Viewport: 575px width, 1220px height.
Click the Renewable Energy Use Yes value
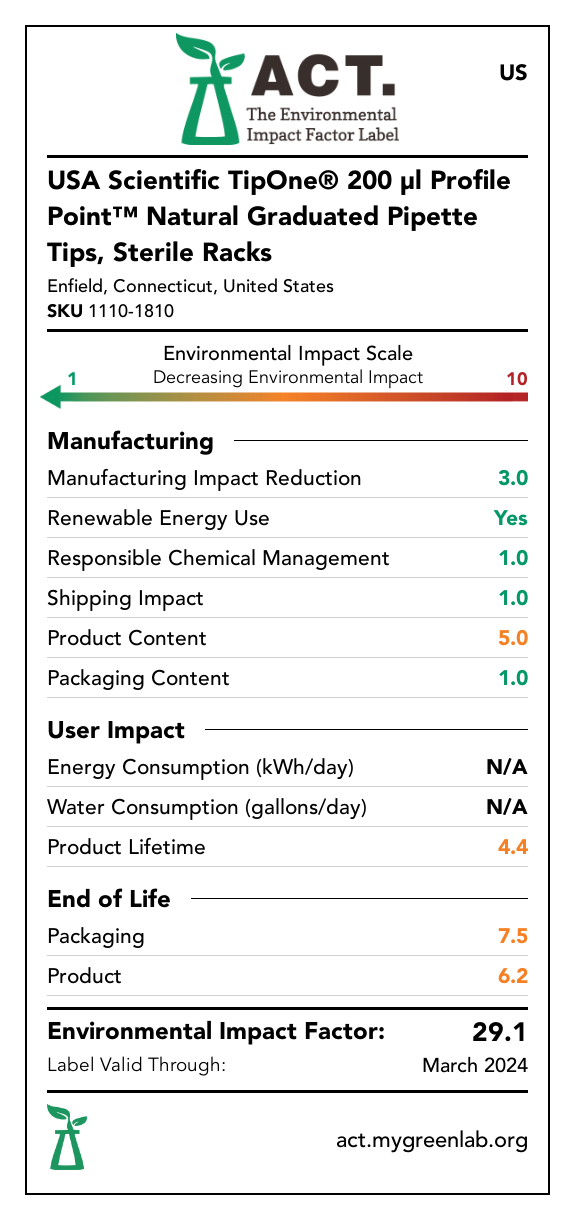[x=511, y=518]
